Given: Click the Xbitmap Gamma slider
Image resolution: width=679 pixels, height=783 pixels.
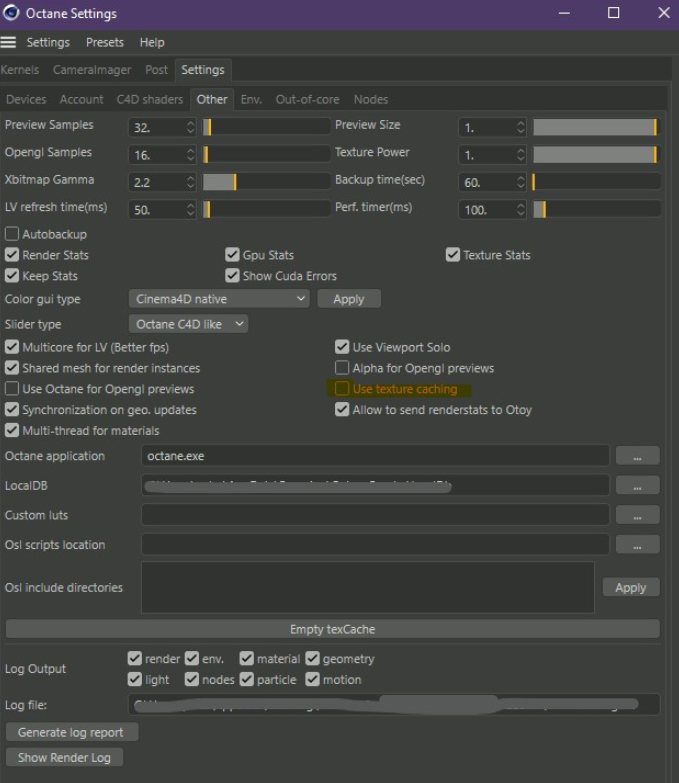Looking at the screenshot, I should [266, 182].
